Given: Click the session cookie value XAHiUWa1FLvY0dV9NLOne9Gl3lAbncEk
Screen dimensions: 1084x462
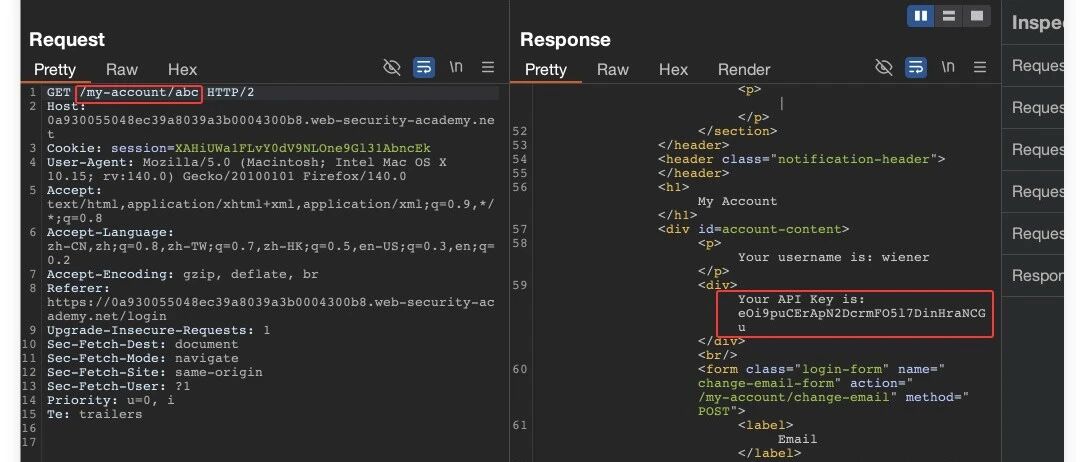Looking at the screenshot, I should [303, 148].
